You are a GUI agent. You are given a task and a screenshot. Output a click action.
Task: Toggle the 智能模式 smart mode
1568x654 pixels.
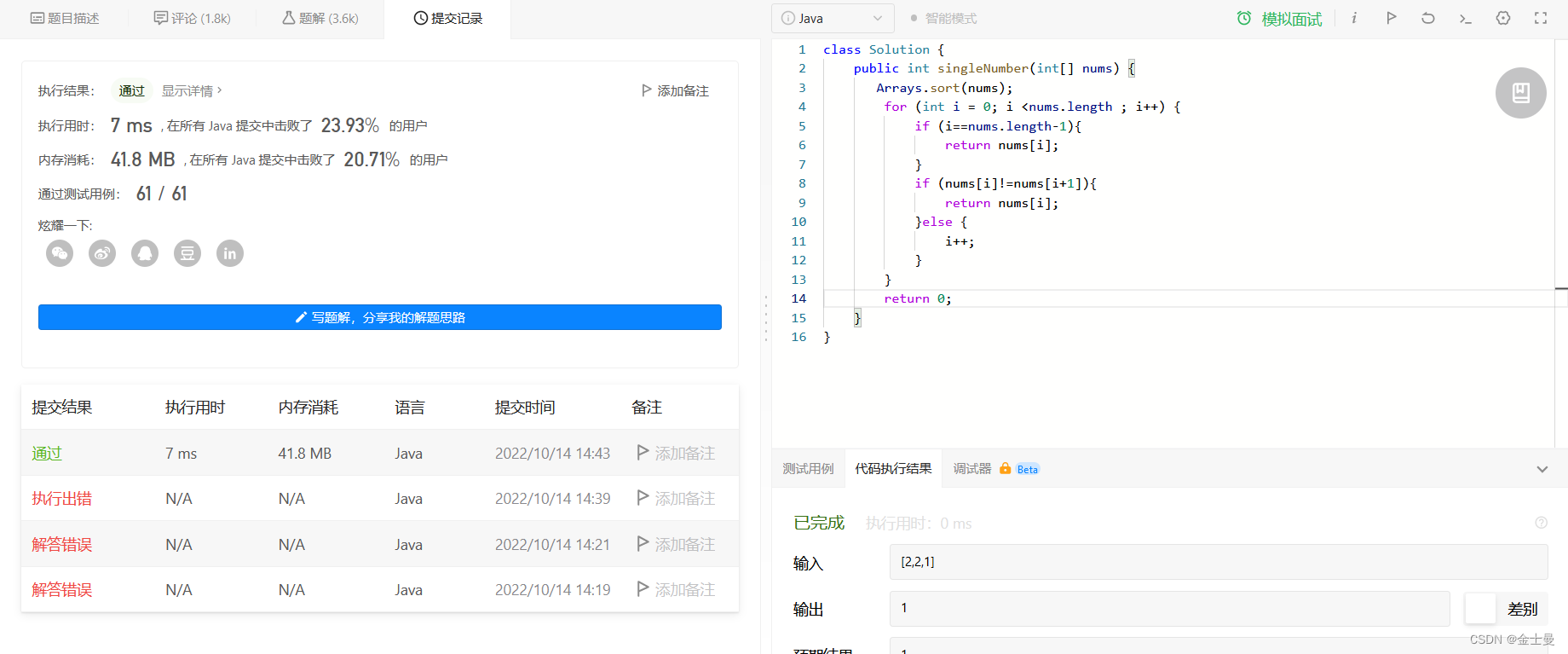pos(943,18)
